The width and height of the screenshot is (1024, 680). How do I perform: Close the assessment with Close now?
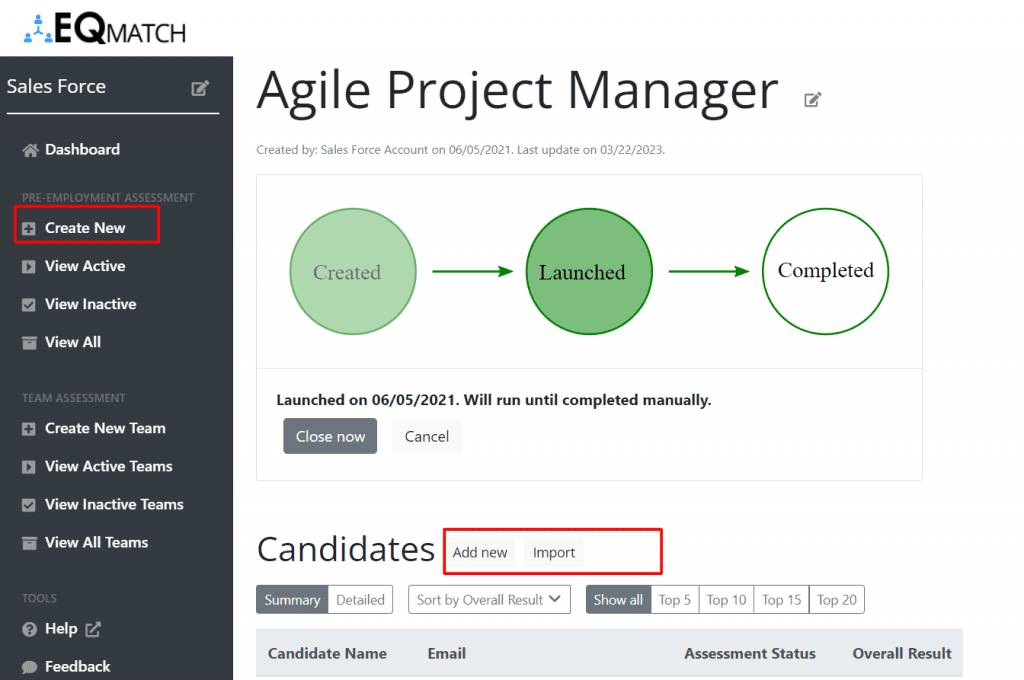click(x=330, y=436)
